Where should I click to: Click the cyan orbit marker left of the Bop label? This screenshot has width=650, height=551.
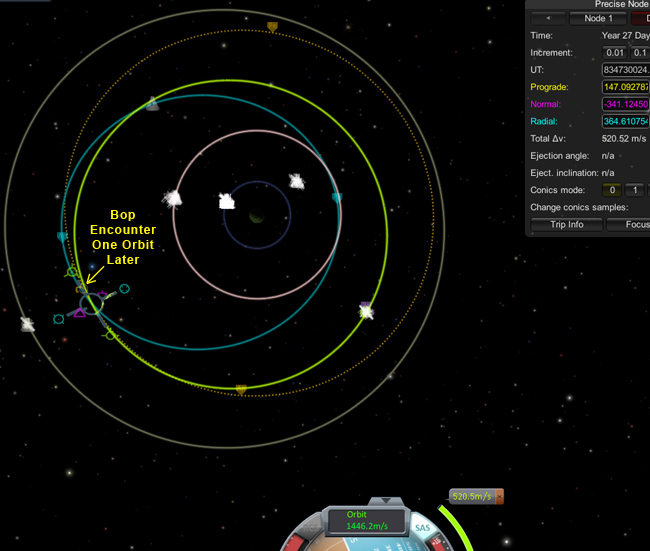62,237
